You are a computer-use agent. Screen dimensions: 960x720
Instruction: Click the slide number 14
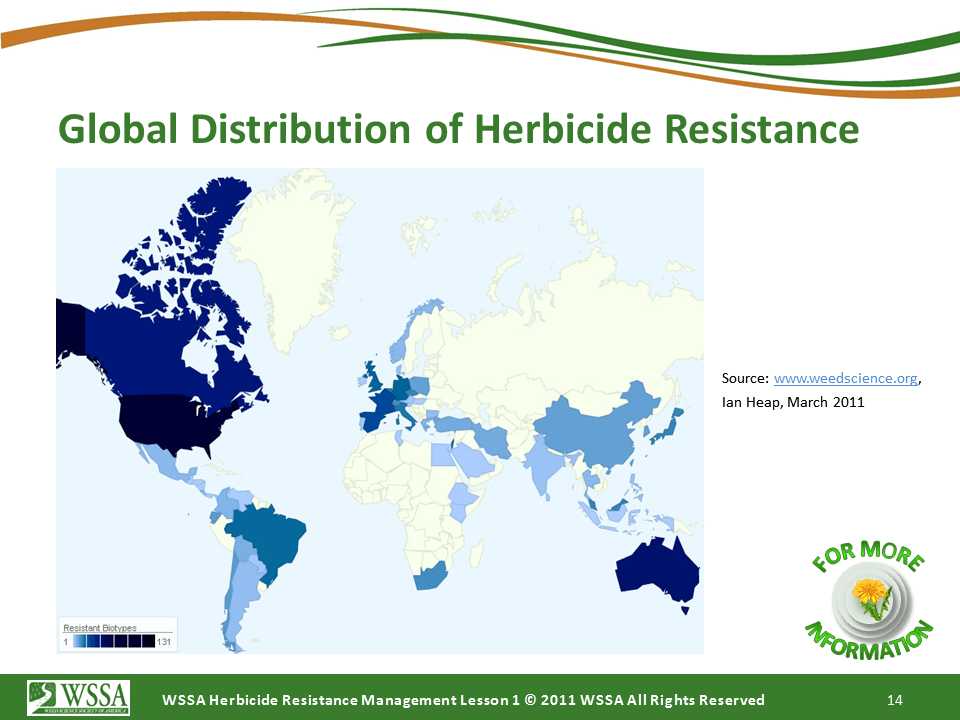coord(894,699)
